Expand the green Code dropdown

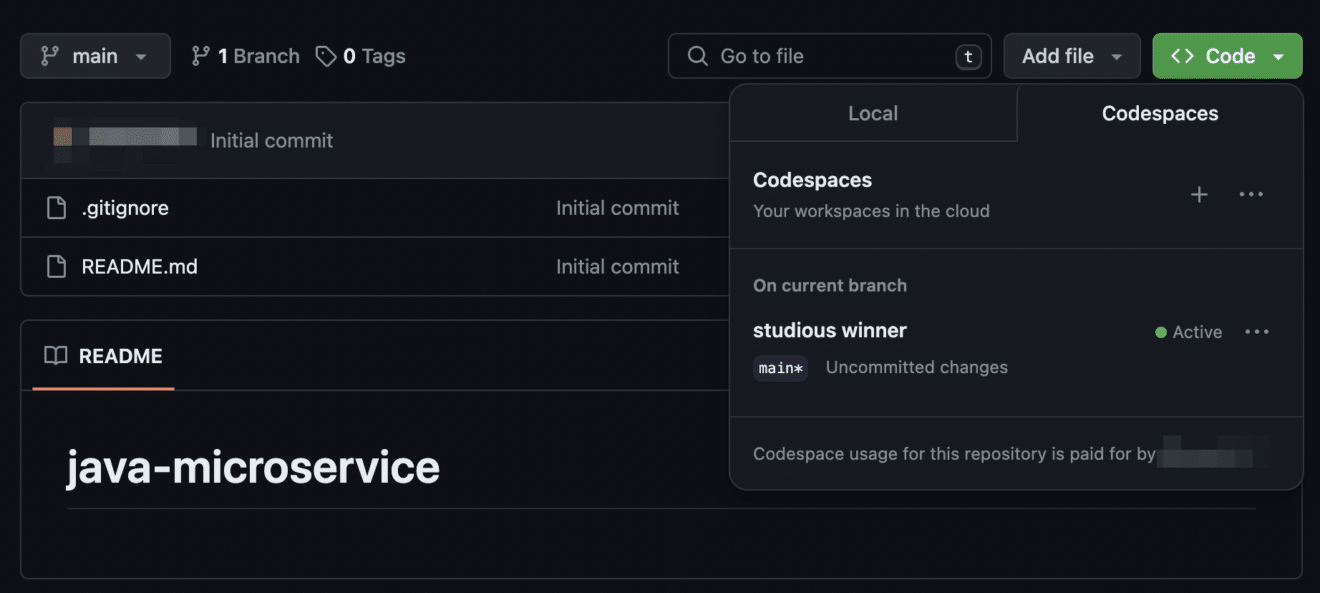point(1227,55)
